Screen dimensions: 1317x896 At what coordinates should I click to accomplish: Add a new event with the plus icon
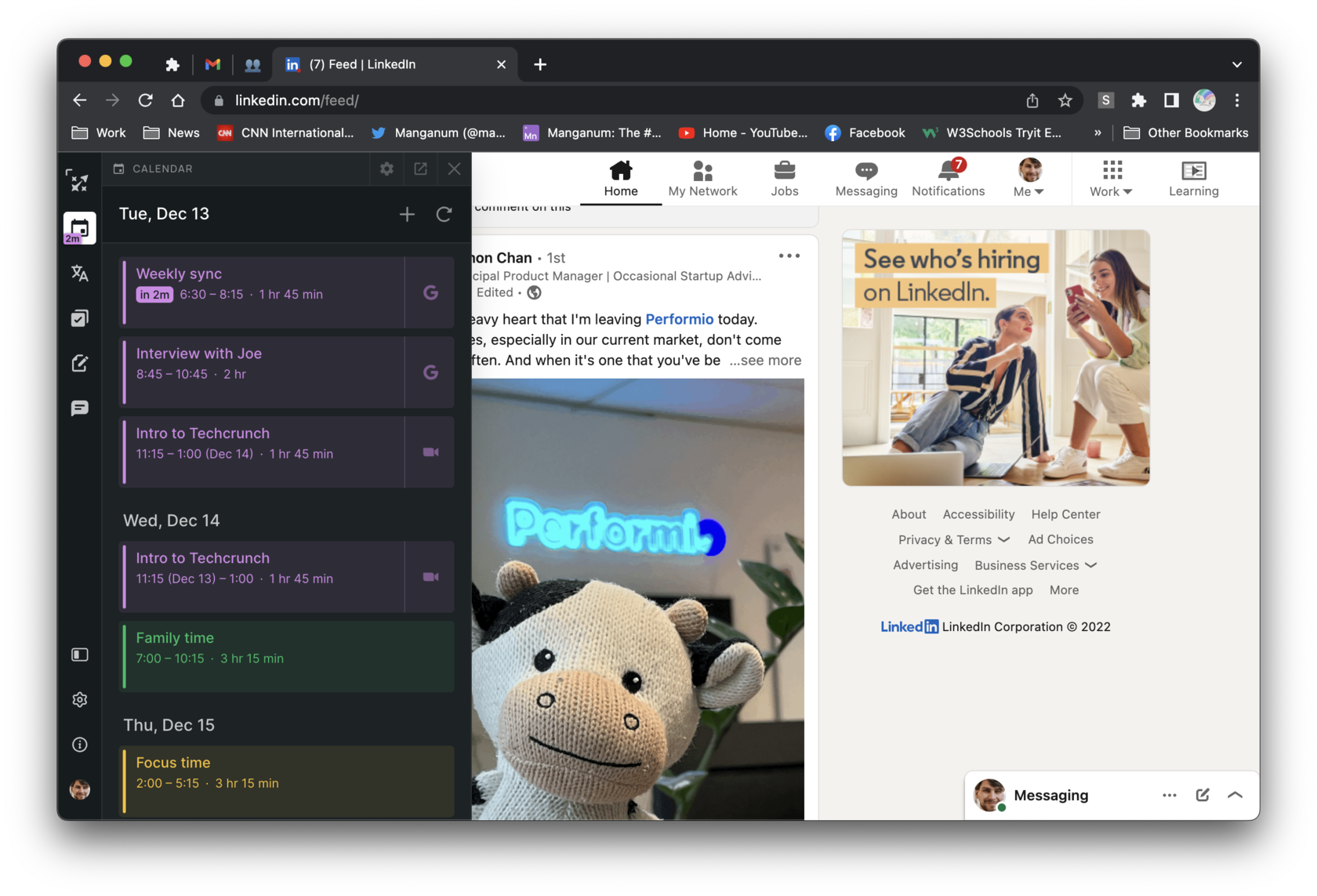(x=407, y=213)
